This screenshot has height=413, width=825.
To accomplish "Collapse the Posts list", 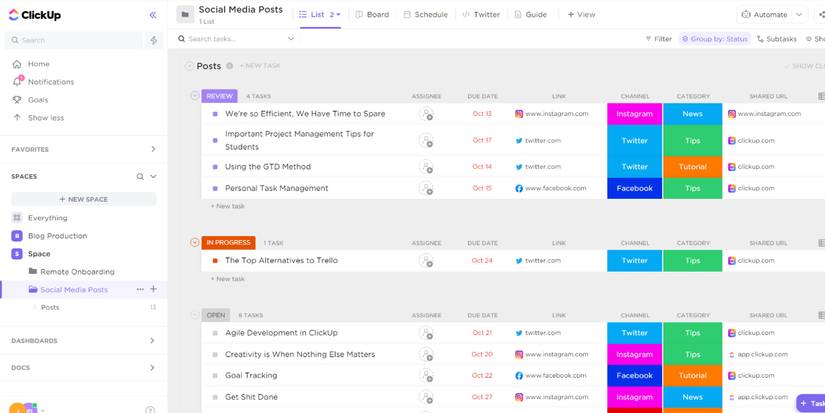I will click(189, 66).
